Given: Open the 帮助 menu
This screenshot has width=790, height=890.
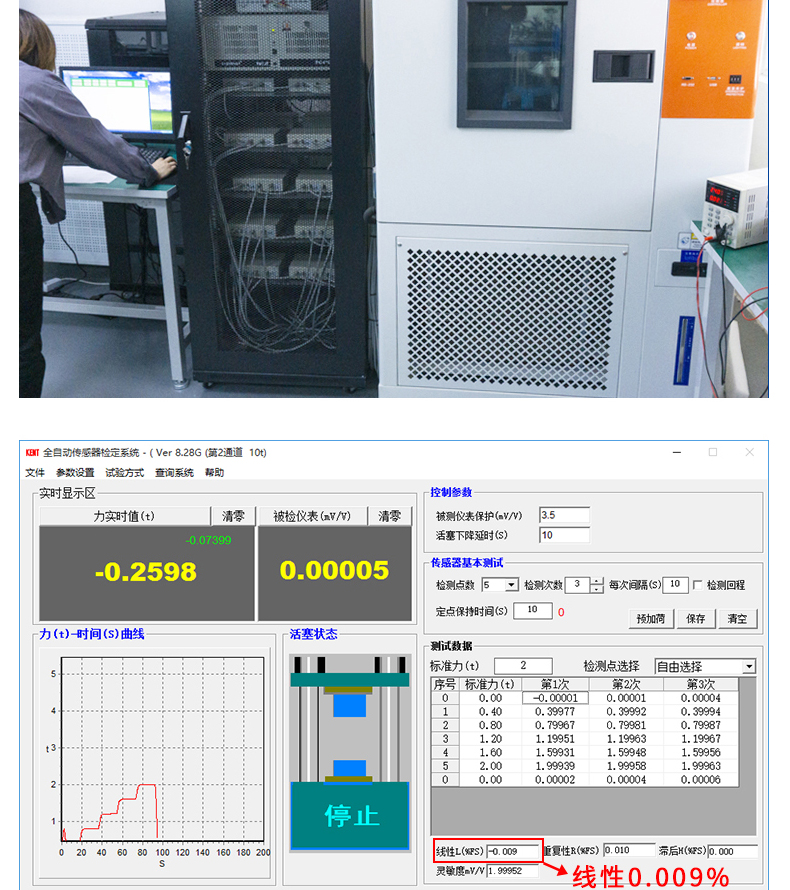Looking at the screenshot, I should (x=215, y=473).
